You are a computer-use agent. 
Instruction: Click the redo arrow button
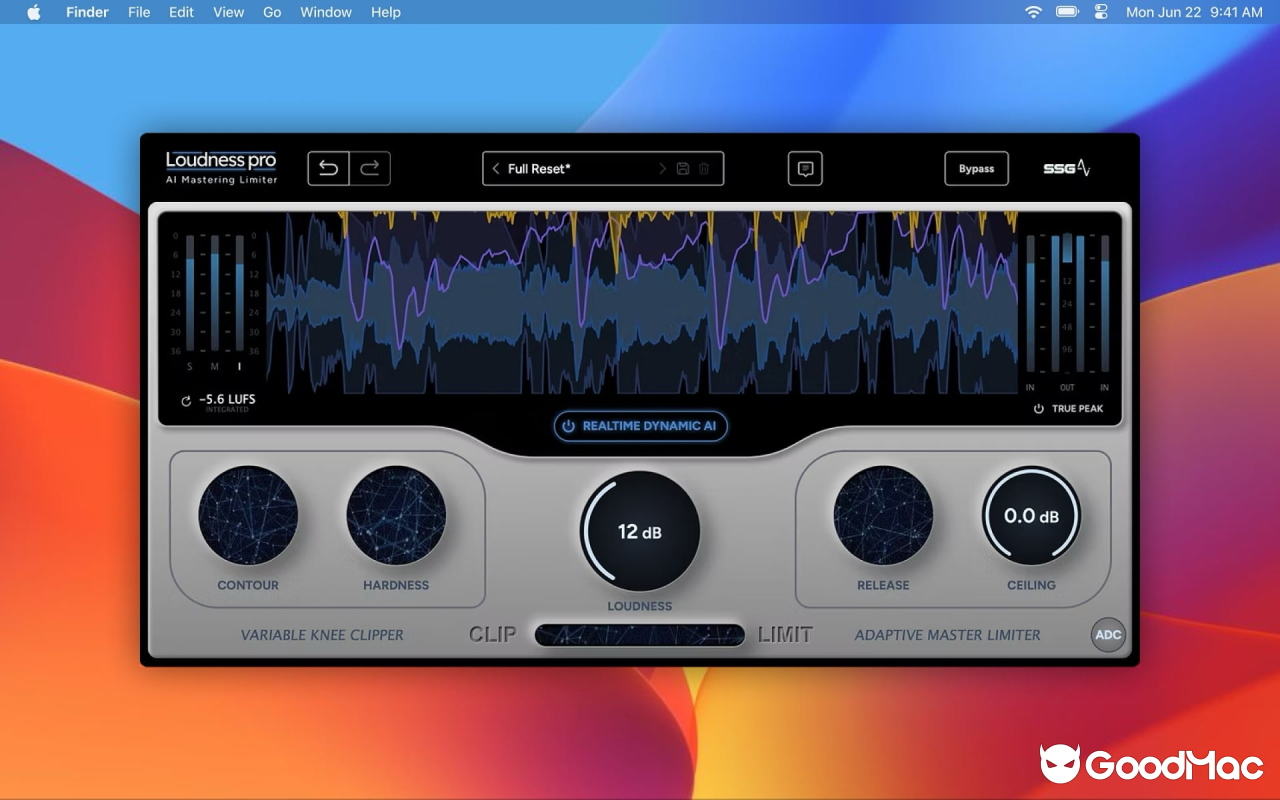370,168
